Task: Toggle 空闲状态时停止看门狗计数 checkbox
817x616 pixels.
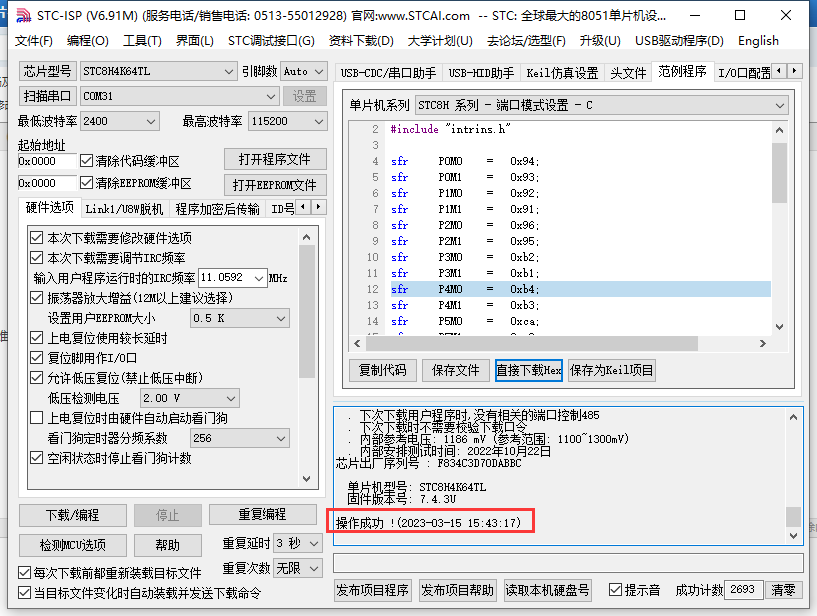Action: (x=36, y=458)
